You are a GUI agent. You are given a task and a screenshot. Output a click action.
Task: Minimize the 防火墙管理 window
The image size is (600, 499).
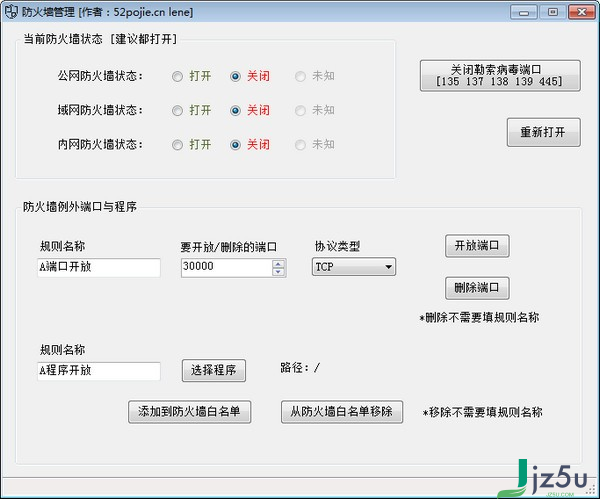[x=523, y=12]
